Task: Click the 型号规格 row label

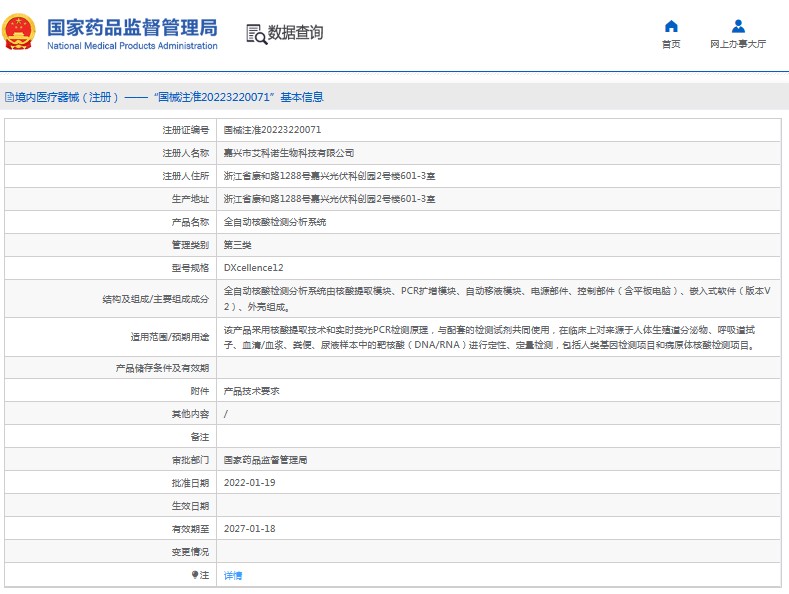Action: point(190,268)
